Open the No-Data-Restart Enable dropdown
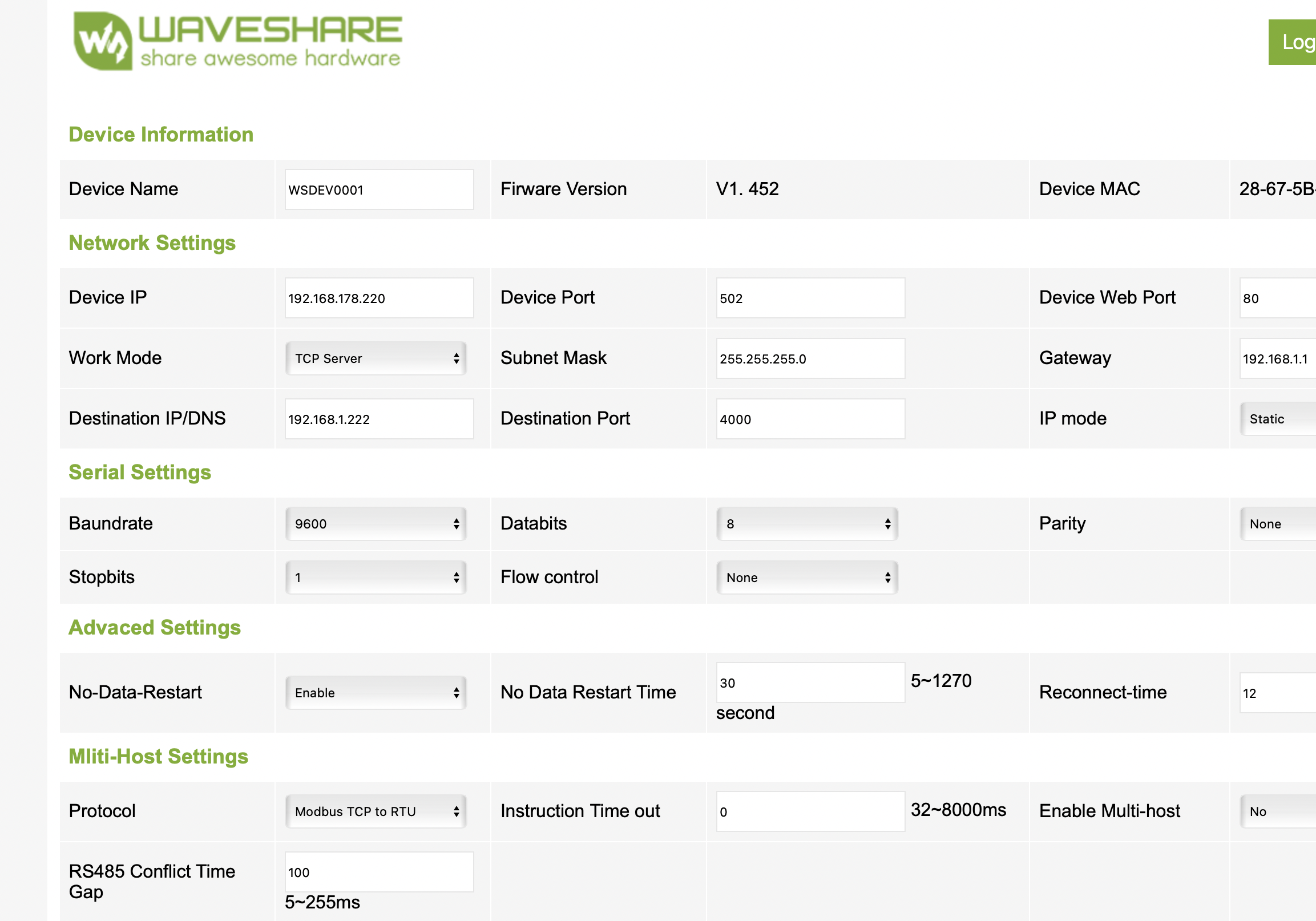Viewport: 1316px width, 921px height. point(376,693)
